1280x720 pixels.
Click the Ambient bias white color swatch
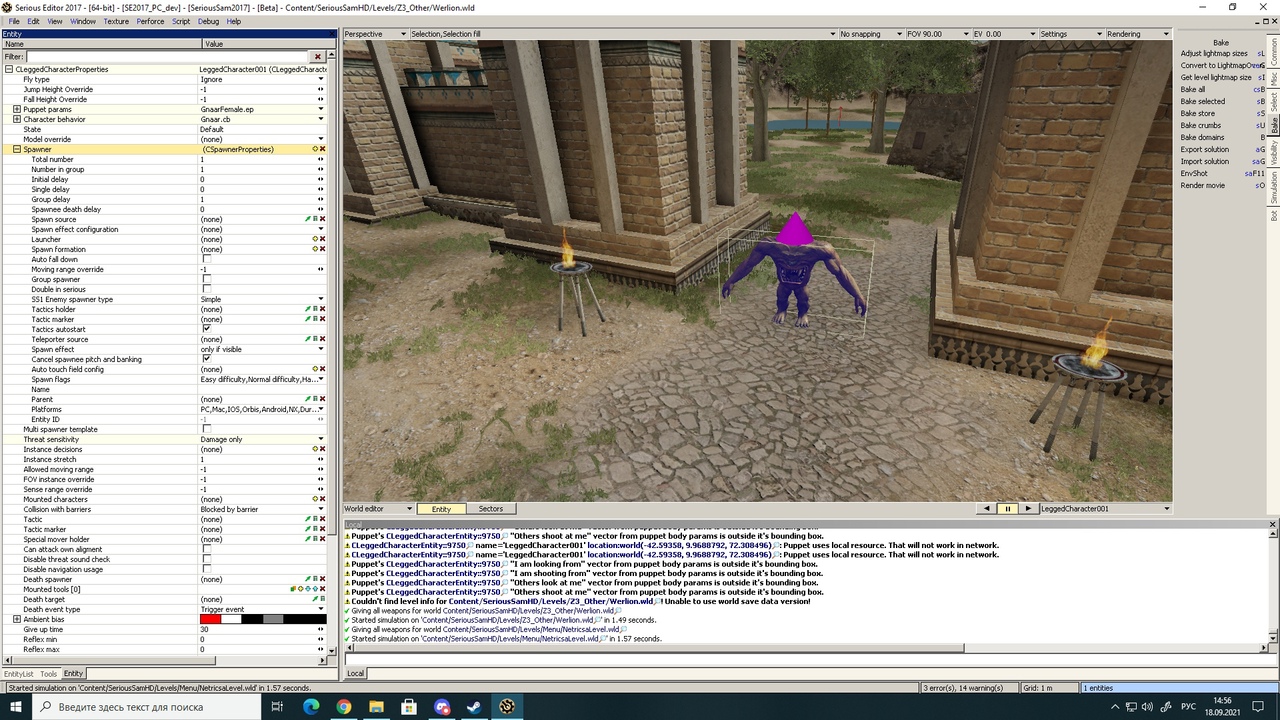231,619
